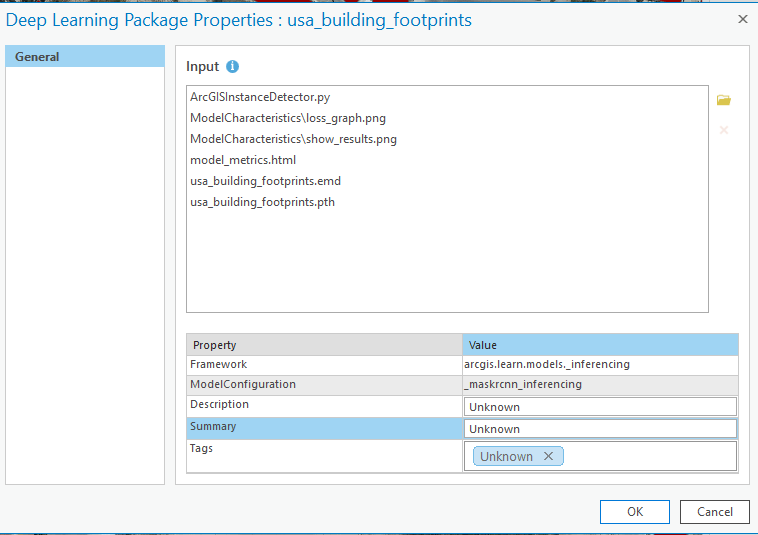Click the Value column header
The width and height of the screenshot is (758, 535).
[600, 345]
